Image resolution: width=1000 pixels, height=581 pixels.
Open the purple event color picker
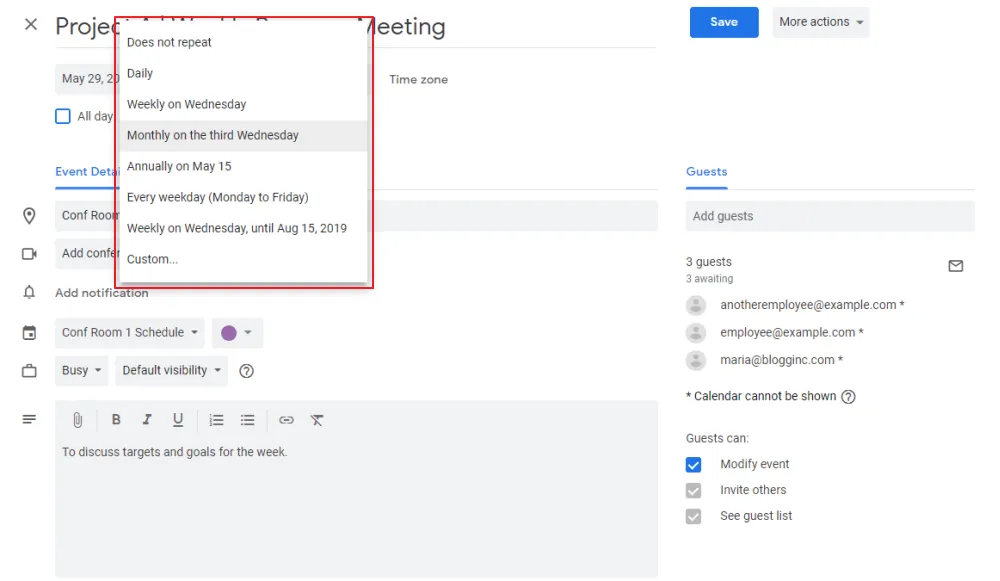tap(237, 332)
